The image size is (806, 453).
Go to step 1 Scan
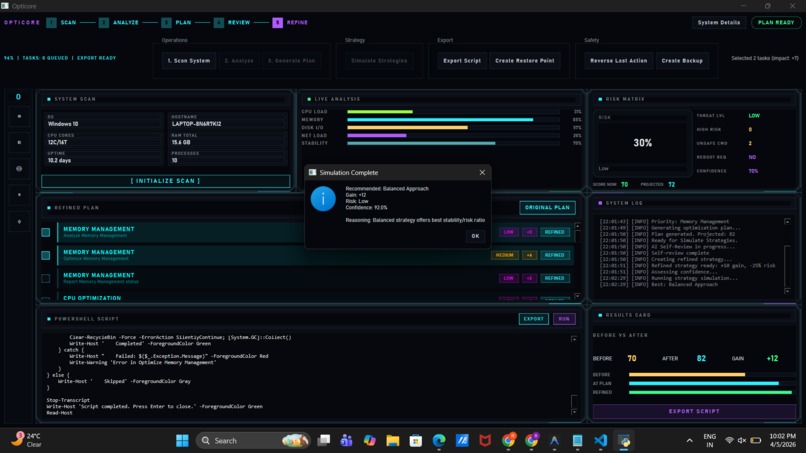click(x=61, y=23)
